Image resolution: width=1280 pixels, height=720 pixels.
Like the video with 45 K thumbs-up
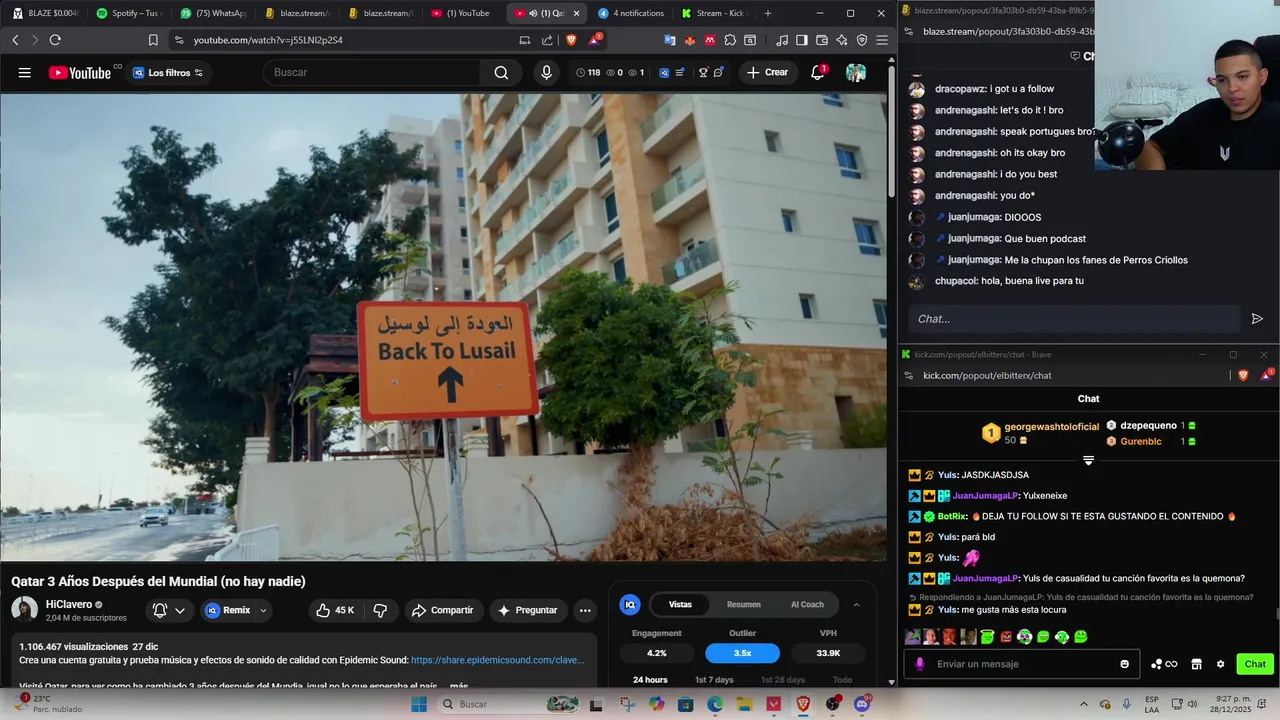coord(334,610)
